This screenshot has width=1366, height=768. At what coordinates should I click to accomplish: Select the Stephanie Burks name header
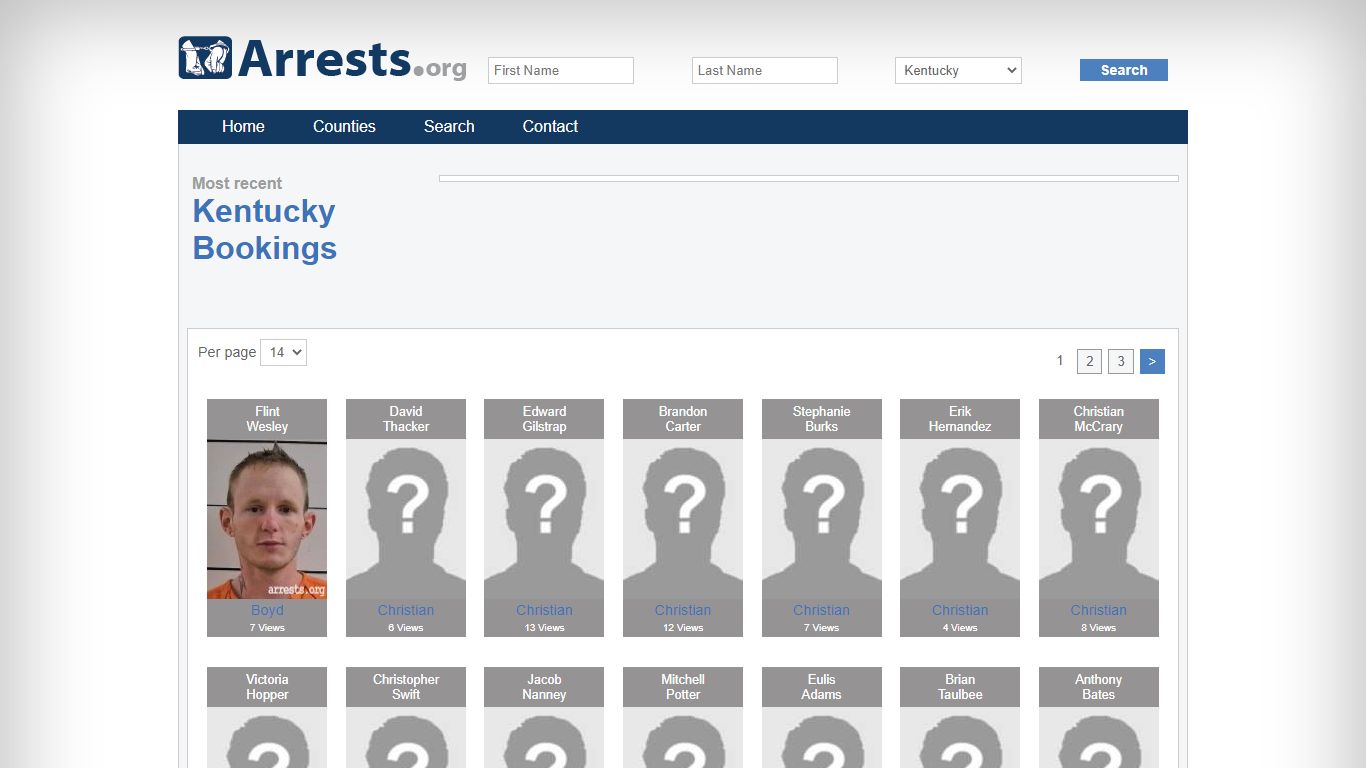pos(822,419)
